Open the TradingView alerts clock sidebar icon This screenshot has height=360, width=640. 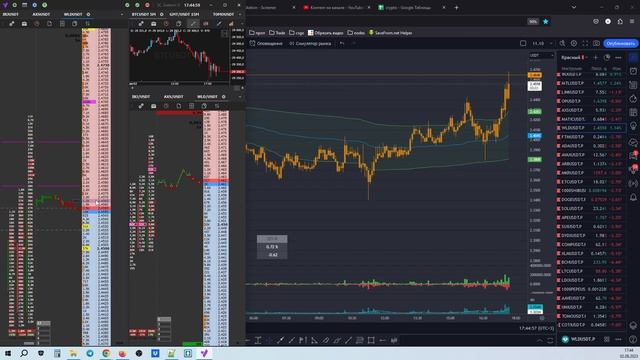pyautogui.click(x=633, y=71)
